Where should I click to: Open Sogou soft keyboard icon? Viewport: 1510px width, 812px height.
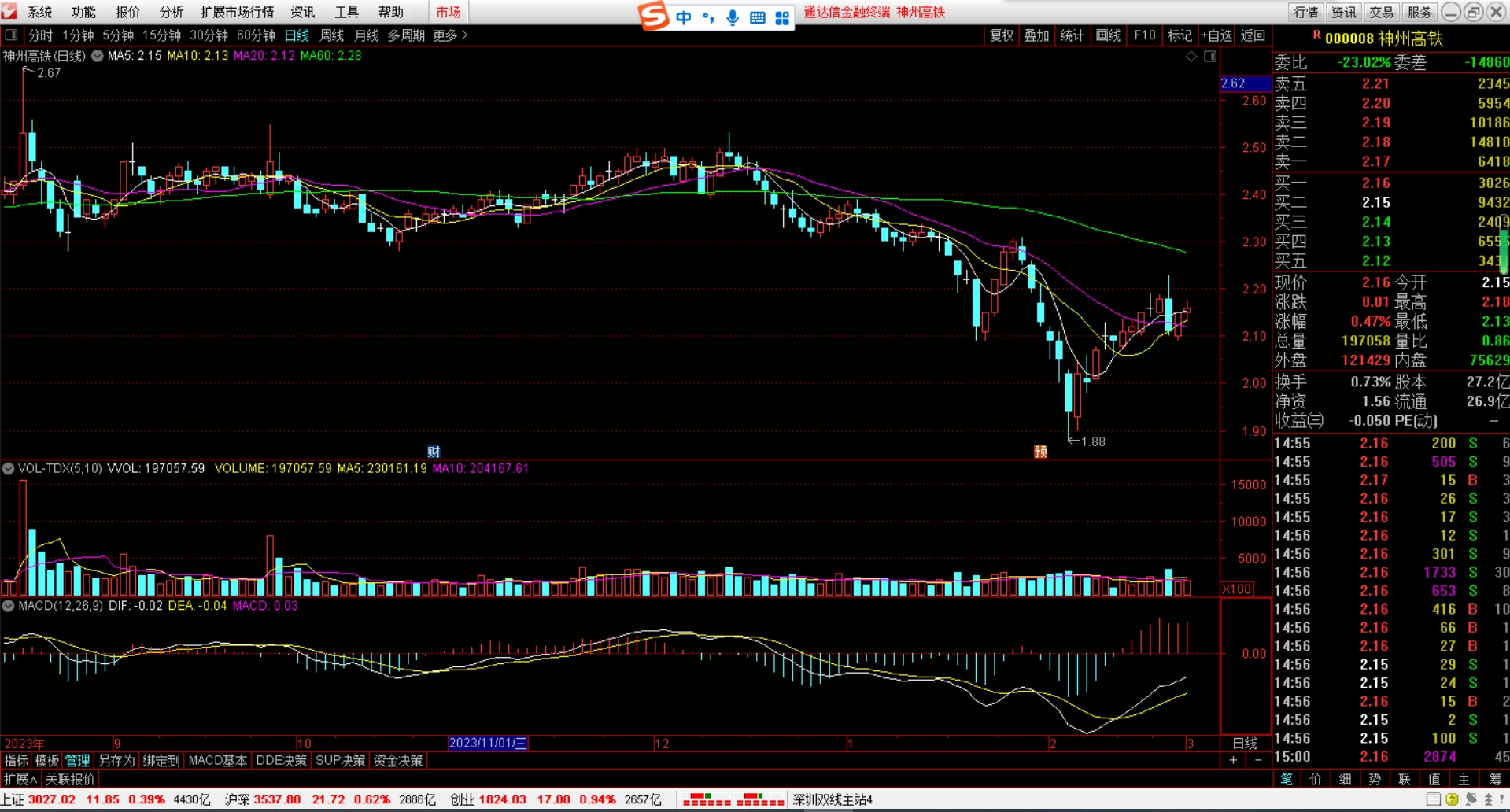coord(757,17)
